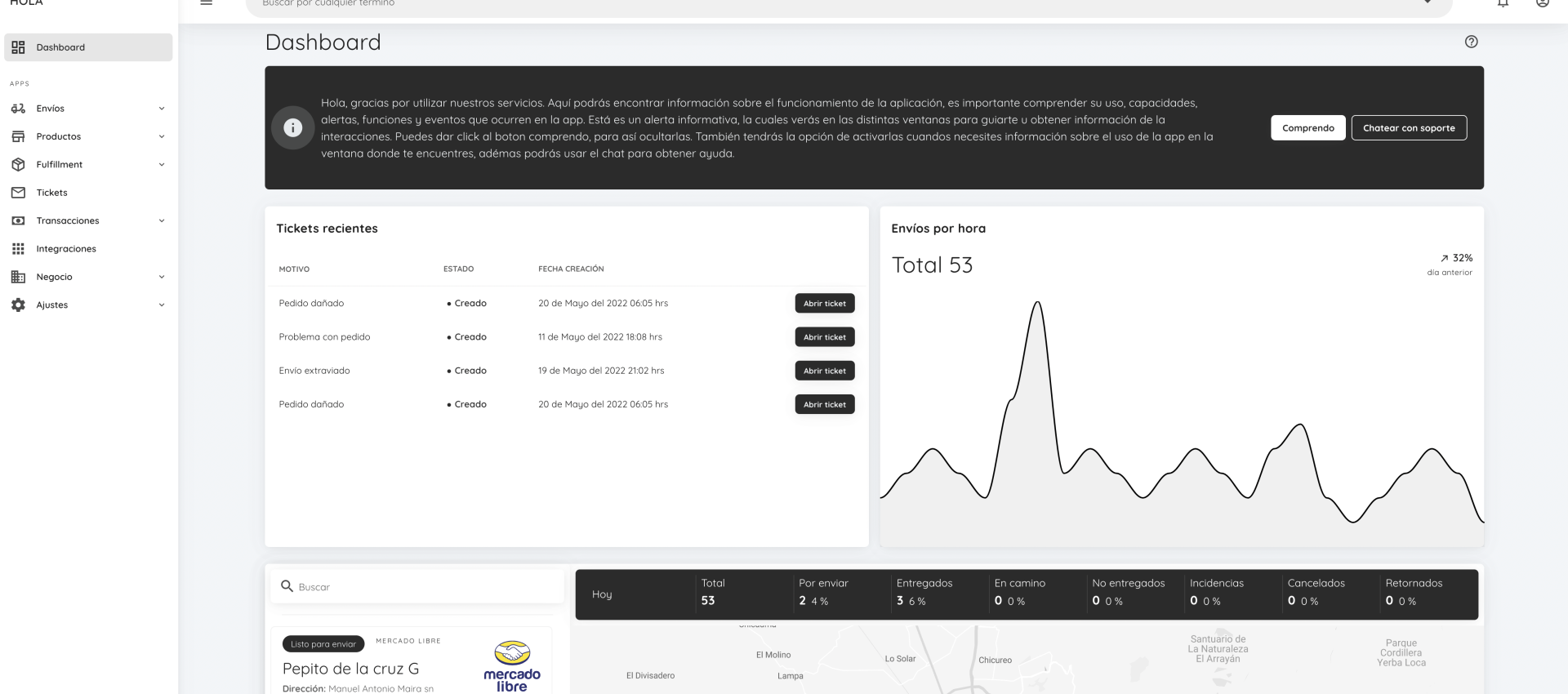Expand the Fulfillment menu chevron
This screenshot has height=694, width=1568.
coord(162,165)
